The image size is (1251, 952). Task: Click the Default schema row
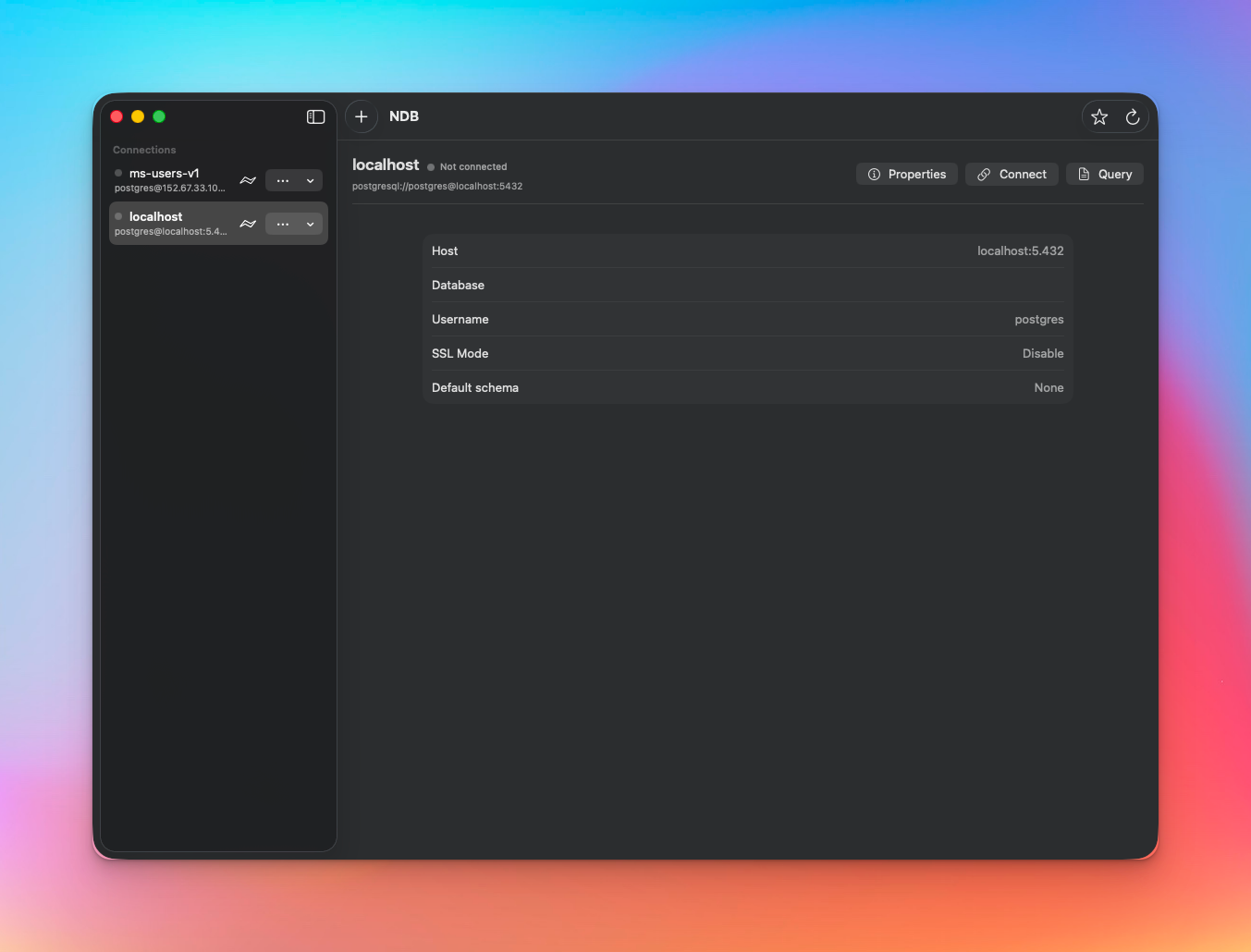747,387
